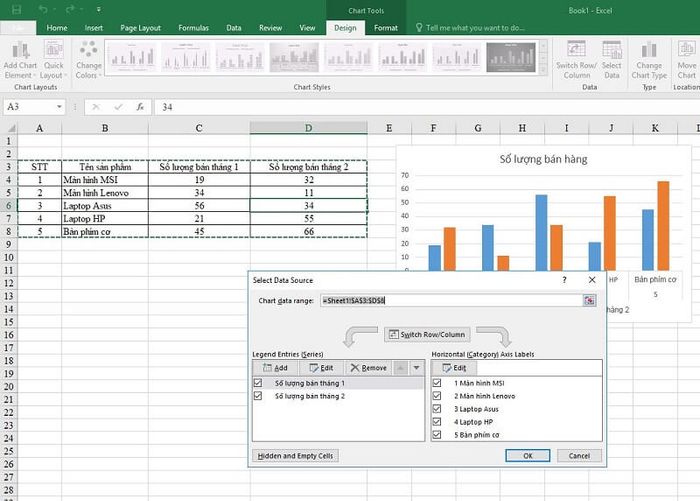Uncheck 2 Màn hình Lenovo category

(x=437, y=396)
